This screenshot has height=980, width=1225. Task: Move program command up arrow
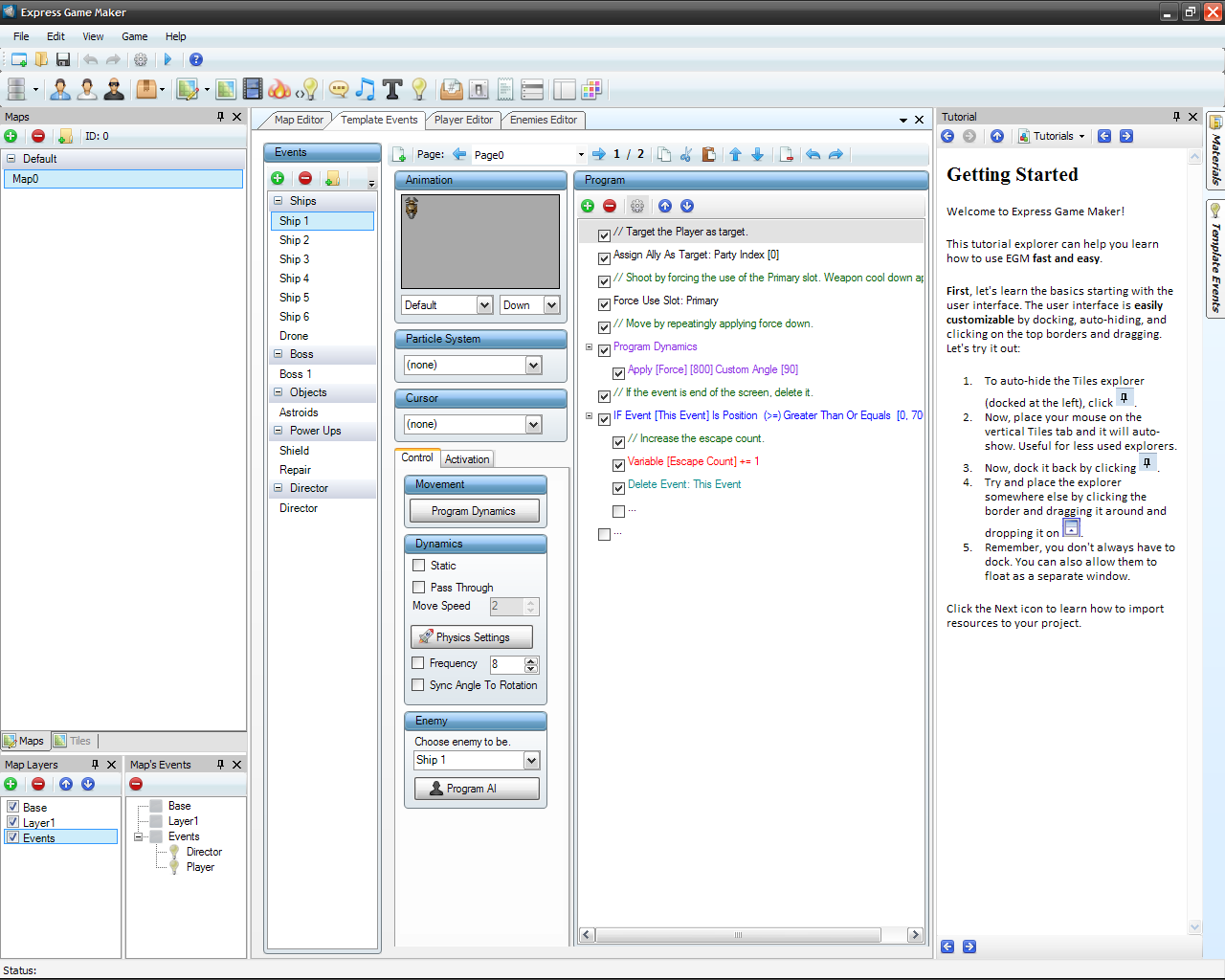[x=665, y=206]
